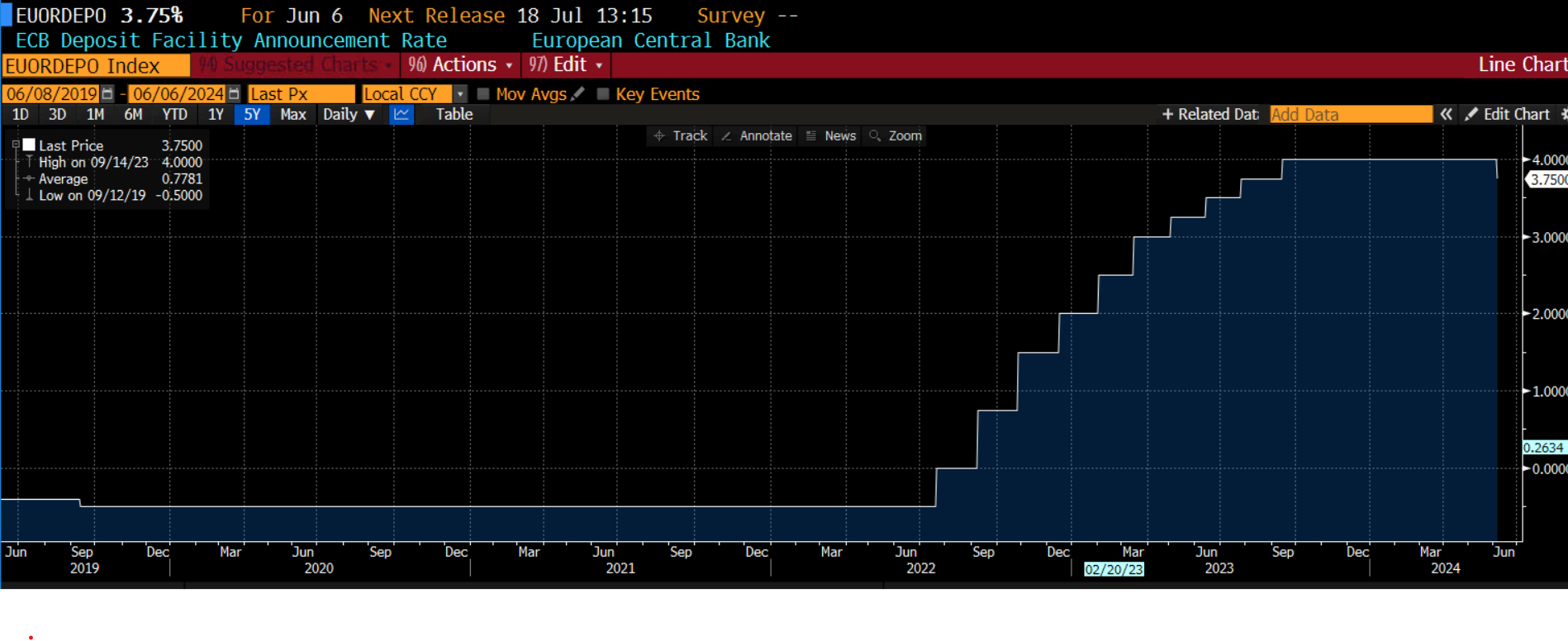Image resolution: width=1568 pixels, height=641 pixels.
Task: Click the EUORDEPO Index security field
Action: coord(96,65)
